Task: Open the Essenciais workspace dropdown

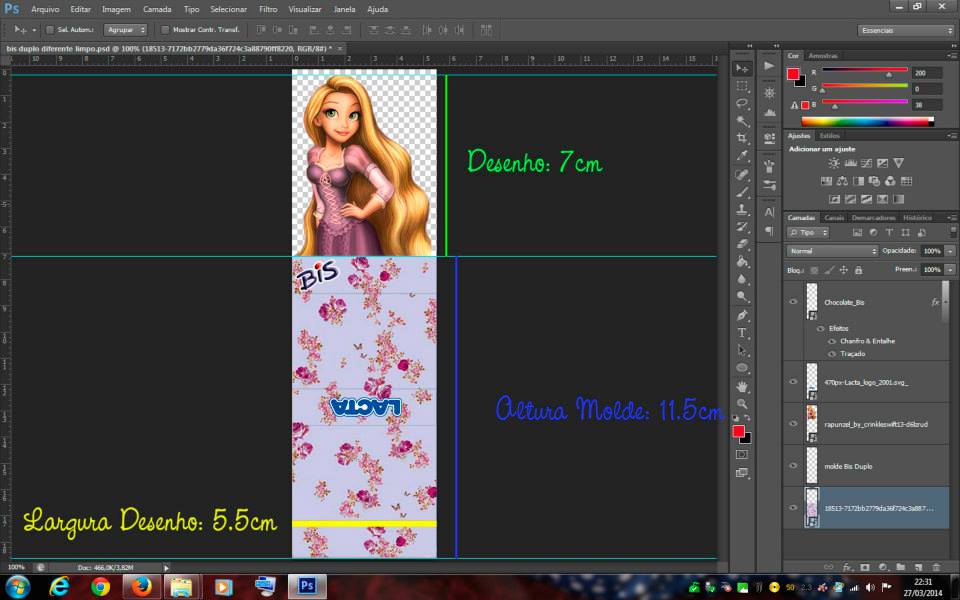Action: 906,30
